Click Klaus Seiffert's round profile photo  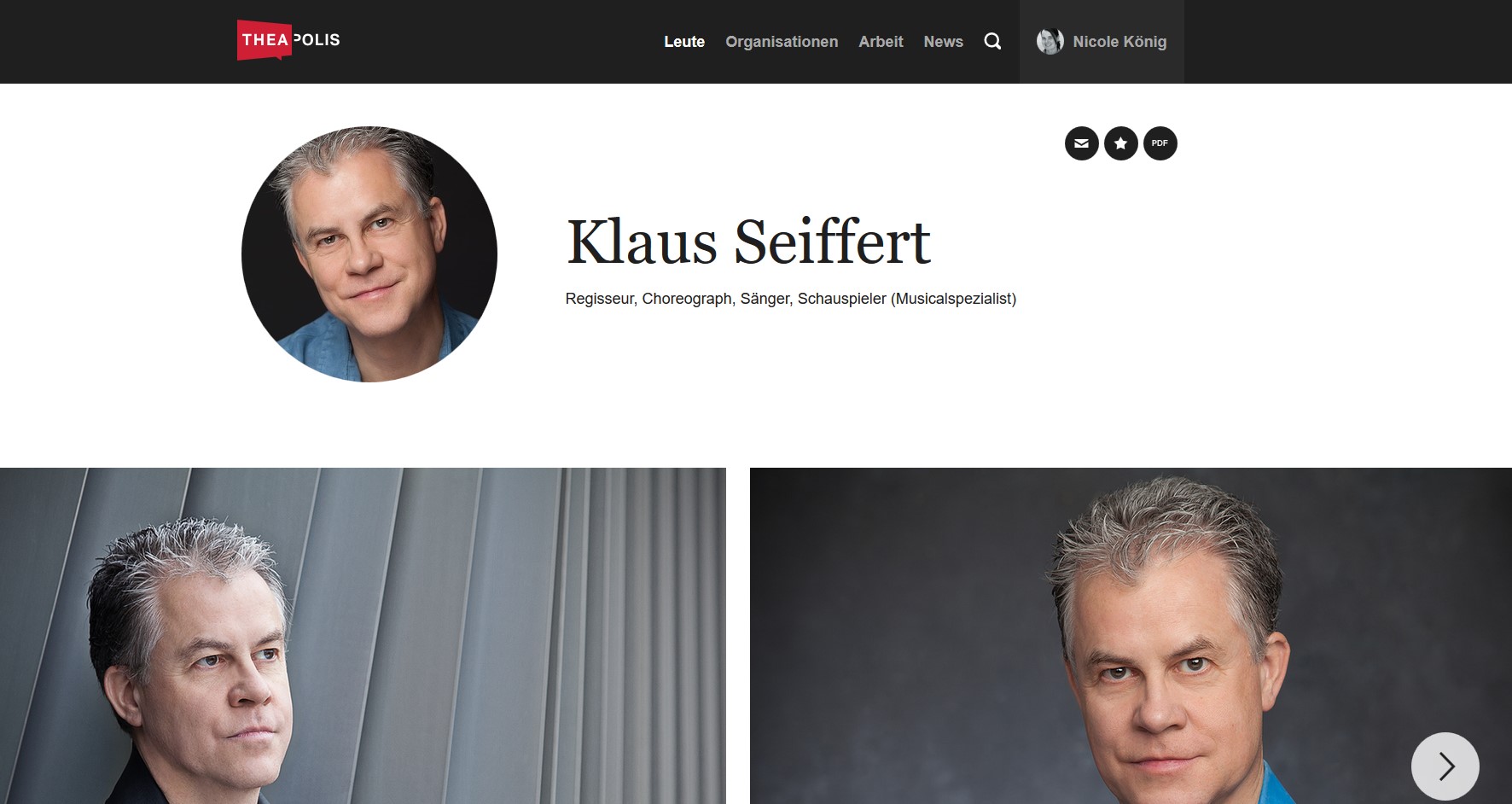tap(369, 254)
